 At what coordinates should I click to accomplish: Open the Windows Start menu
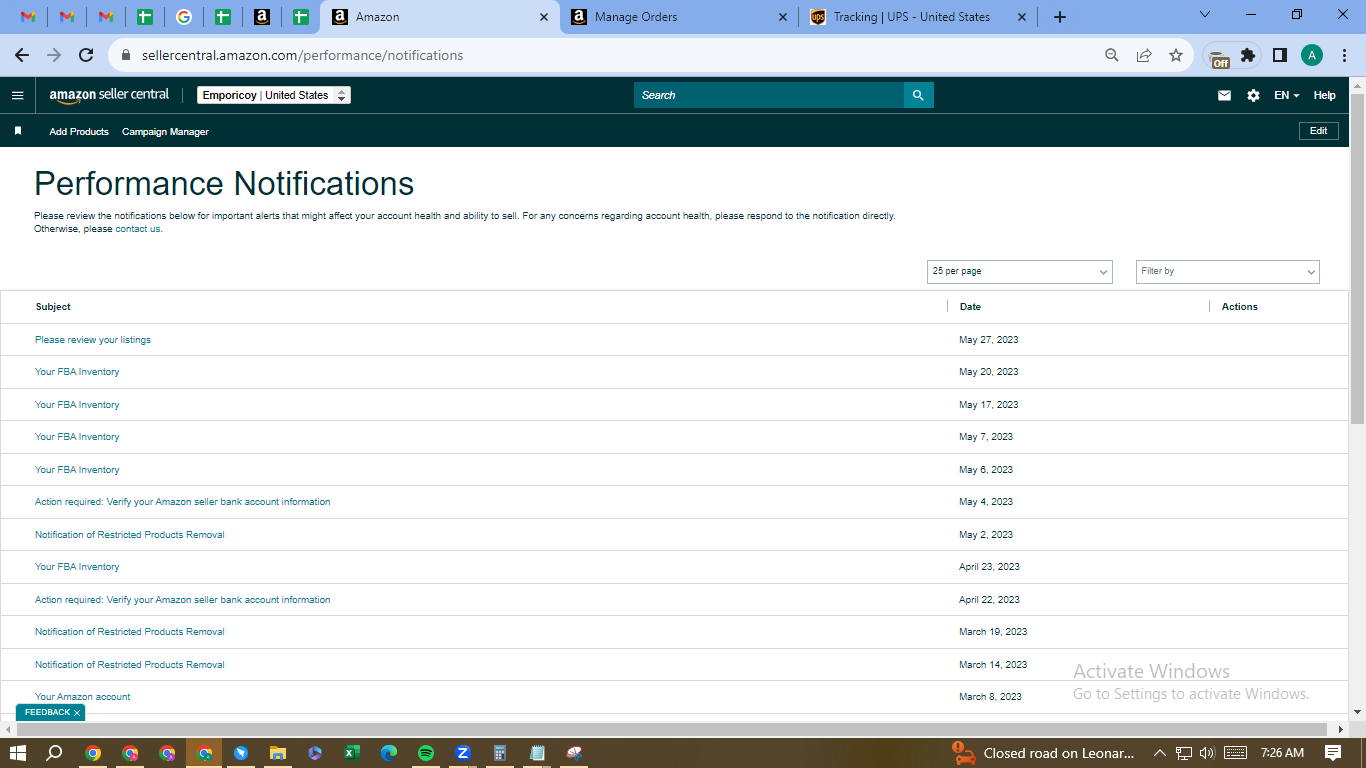pyautogui.click(x=17, y=753)
